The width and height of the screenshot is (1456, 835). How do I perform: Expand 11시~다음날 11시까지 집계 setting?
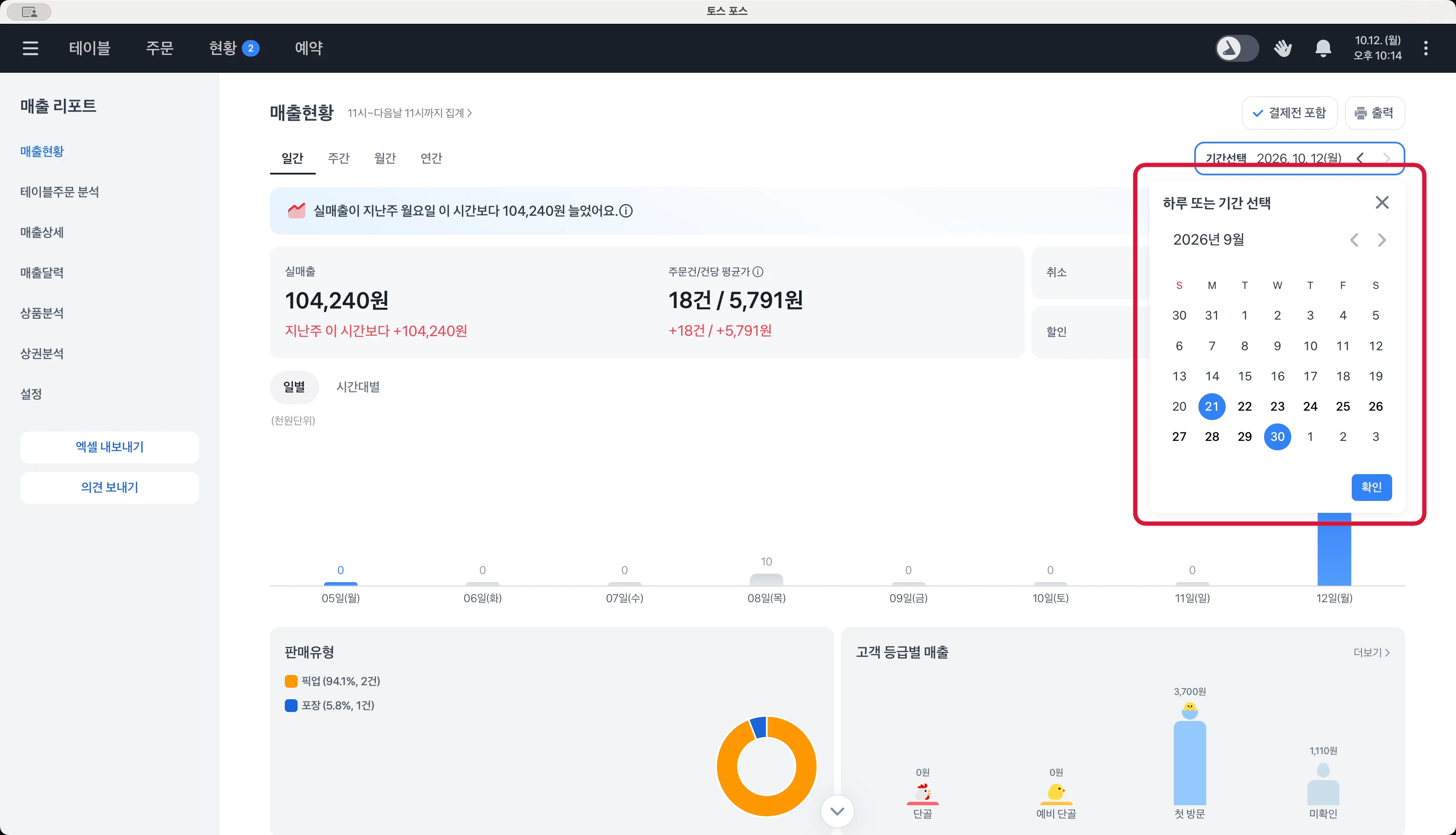click(410, 113)
